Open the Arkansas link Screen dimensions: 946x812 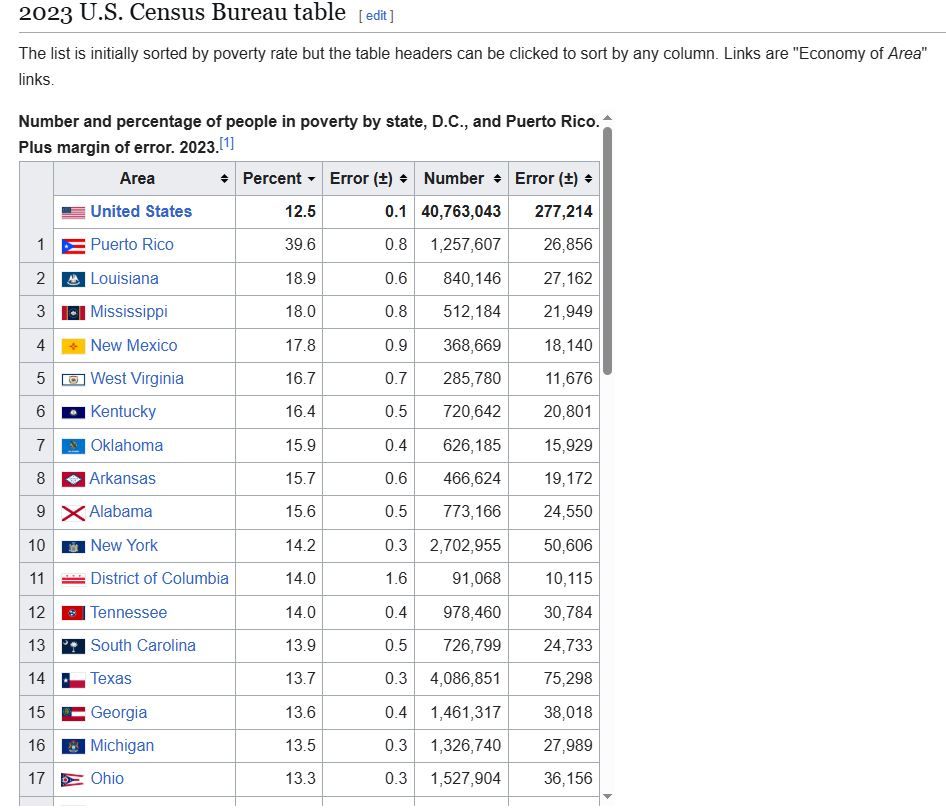122,479
